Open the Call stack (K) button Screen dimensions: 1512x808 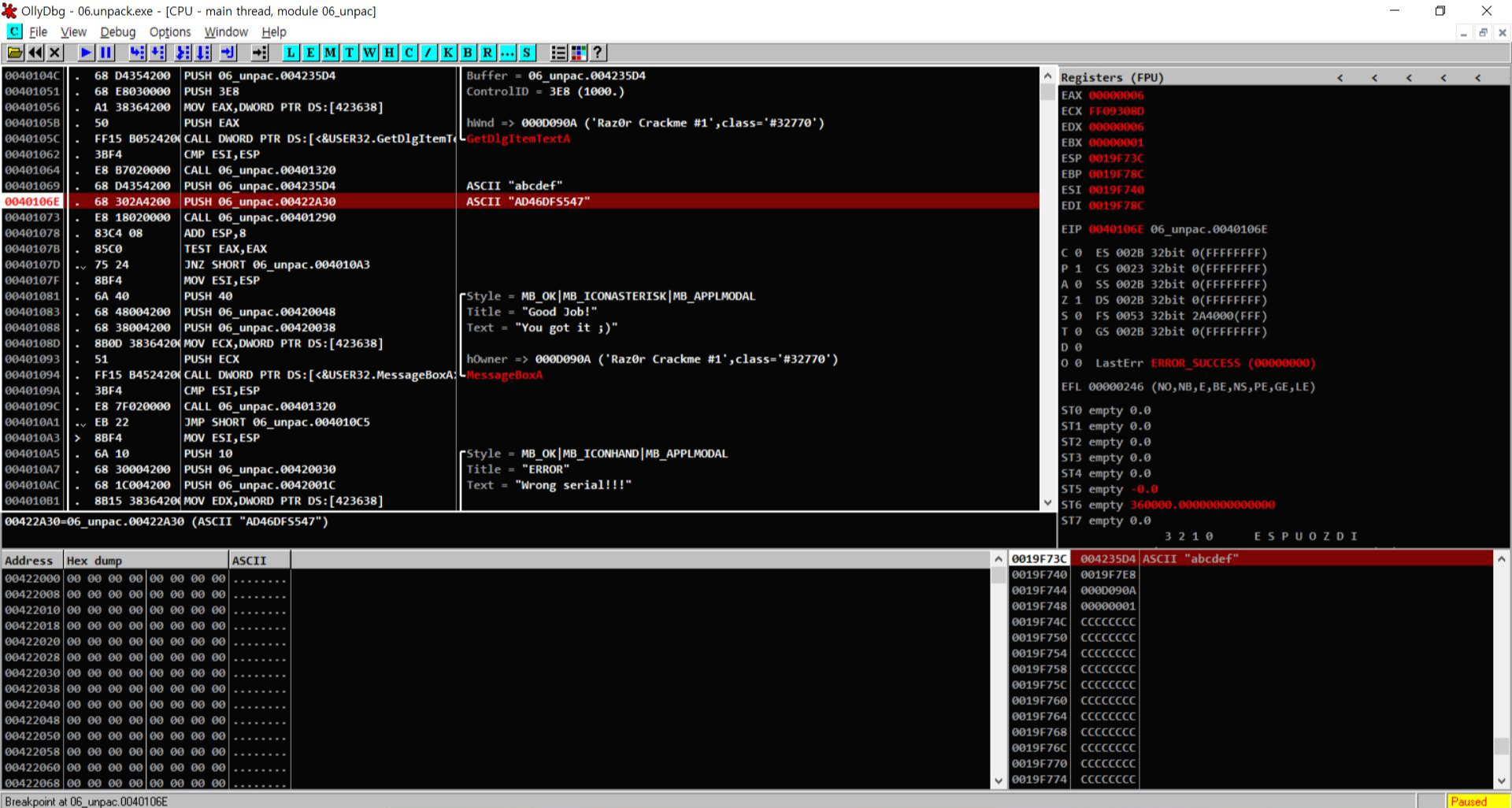[448, 53]
